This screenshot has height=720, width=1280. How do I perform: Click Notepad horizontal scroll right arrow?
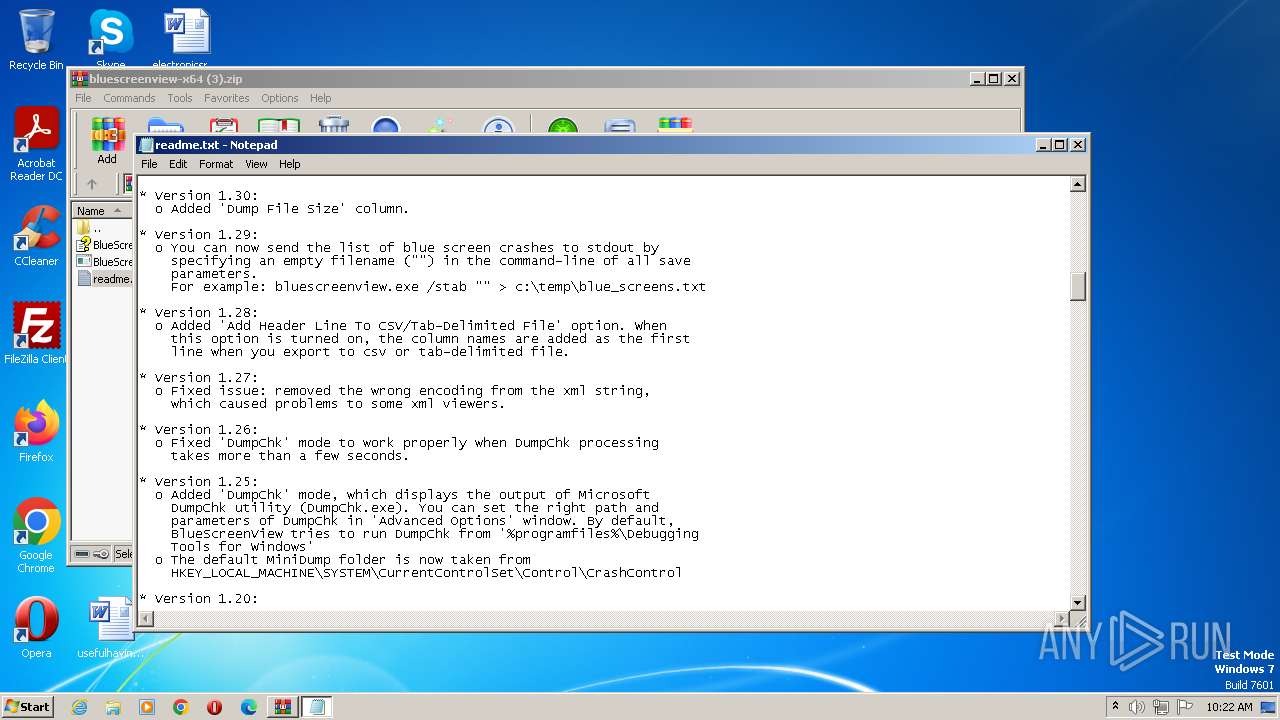(x=1061, y=619)
